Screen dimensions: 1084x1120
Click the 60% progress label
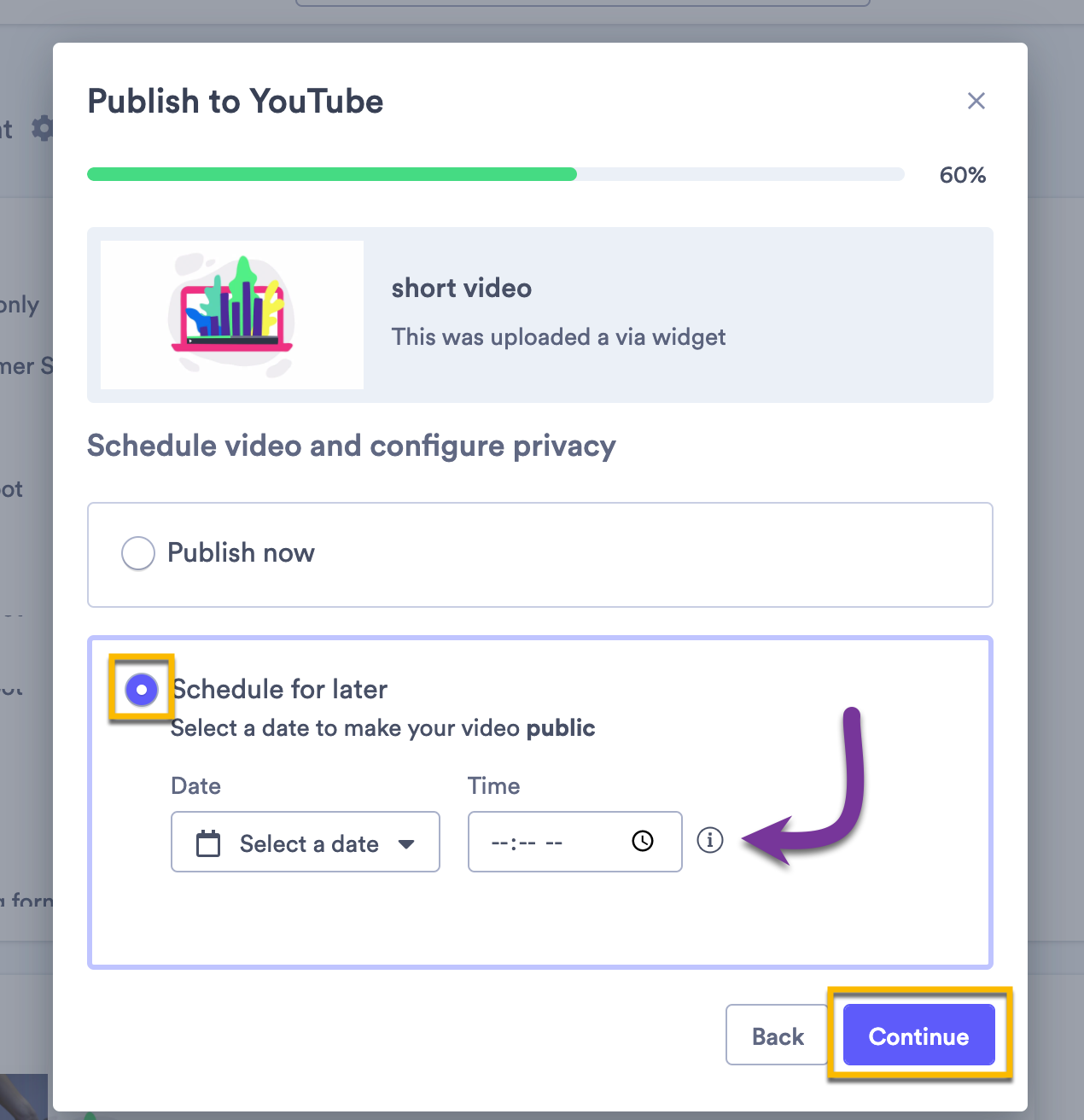click(x=963, y=175)
